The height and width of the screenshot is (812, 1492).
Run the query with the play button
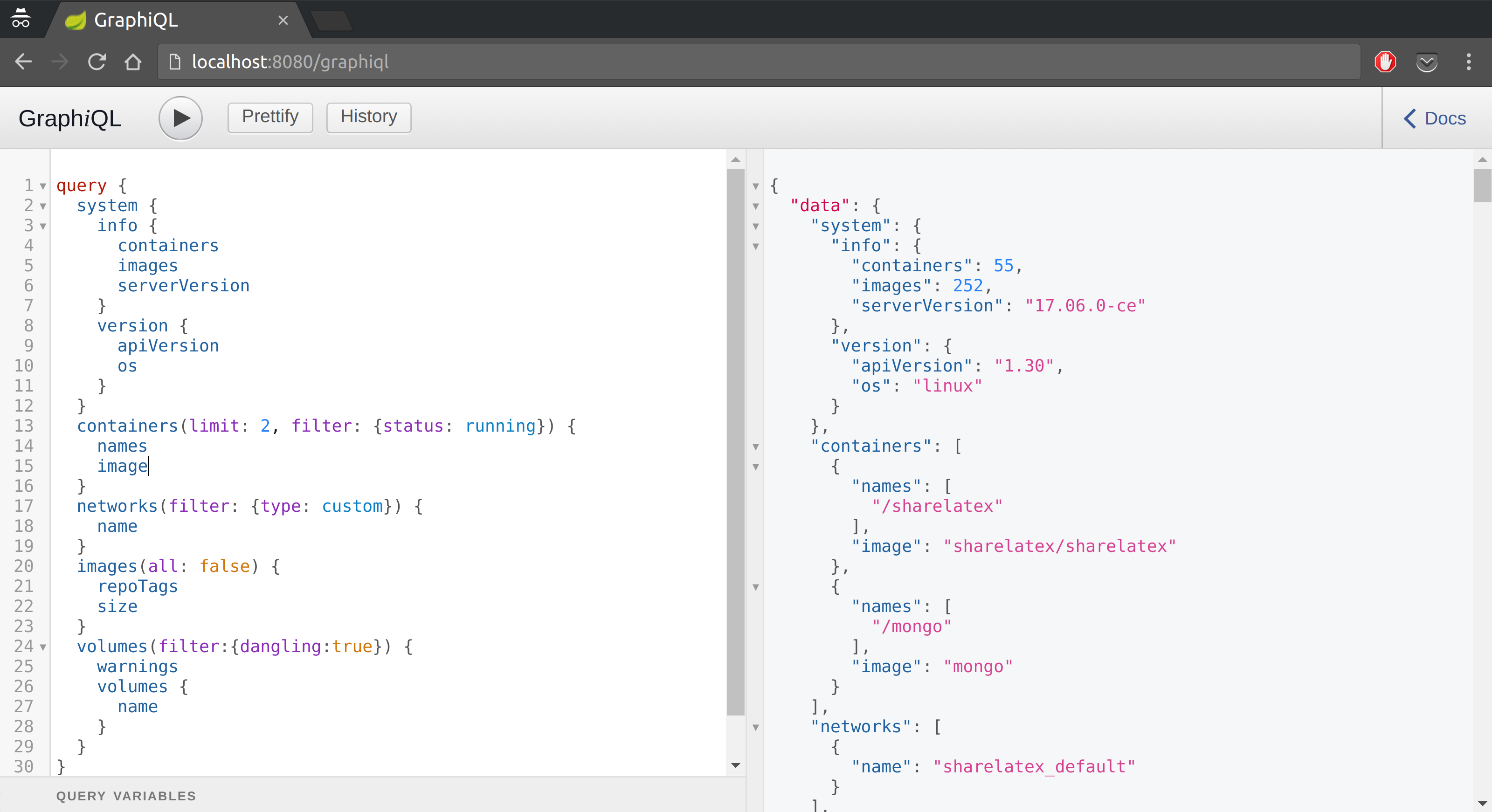click(x=180, y=118)
